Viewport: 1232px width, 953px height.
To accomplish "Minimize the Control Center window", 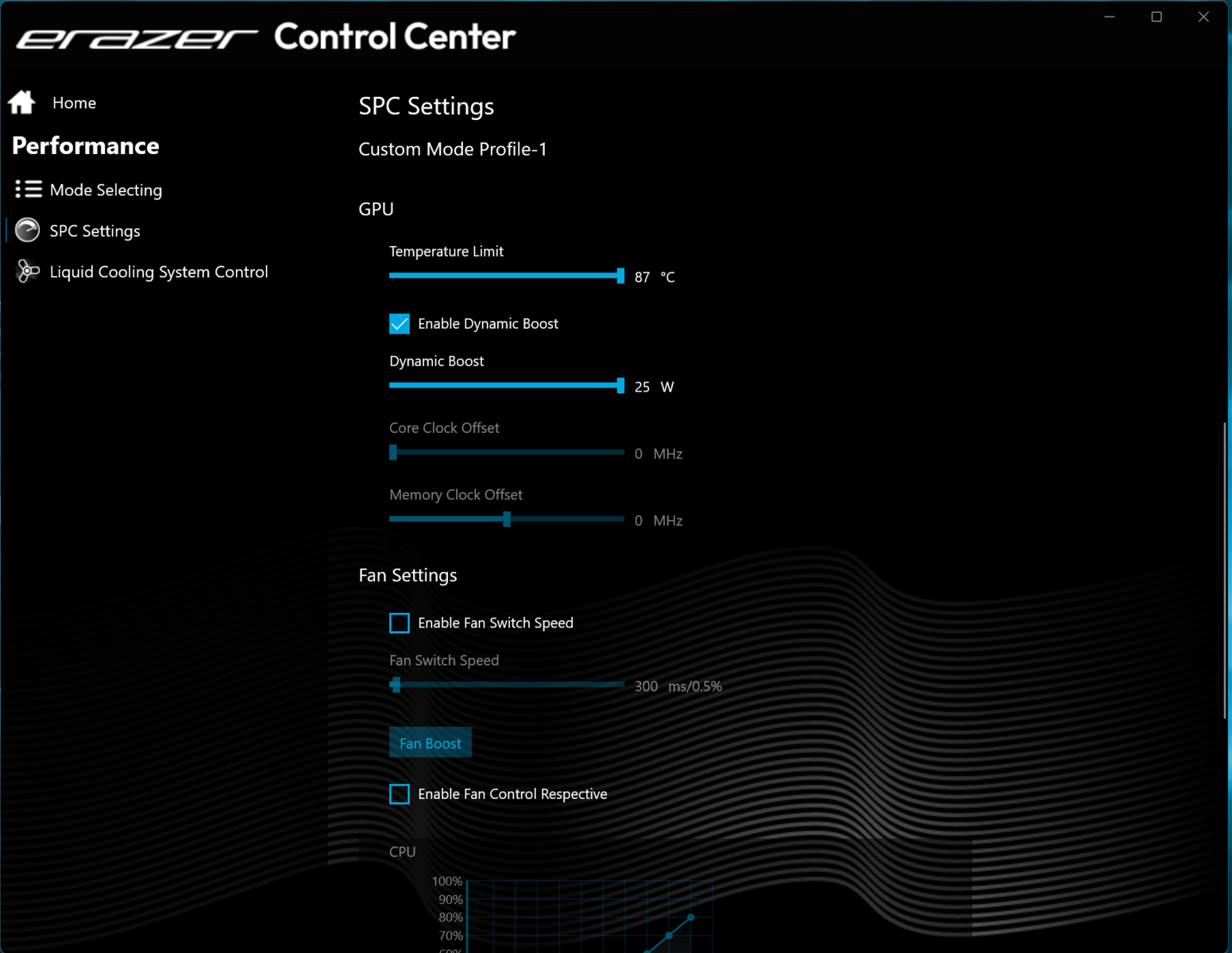I will [1110, 17].
